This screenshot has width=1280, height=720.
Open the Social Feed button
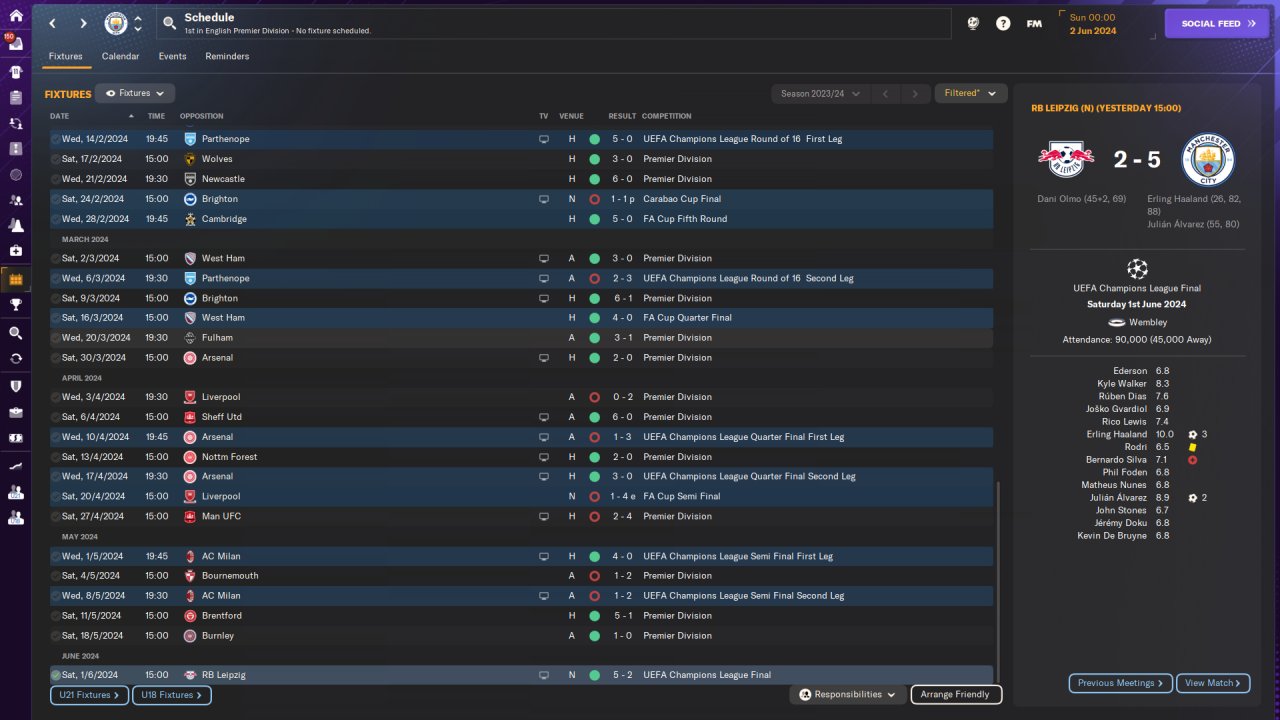[1216, 23]
